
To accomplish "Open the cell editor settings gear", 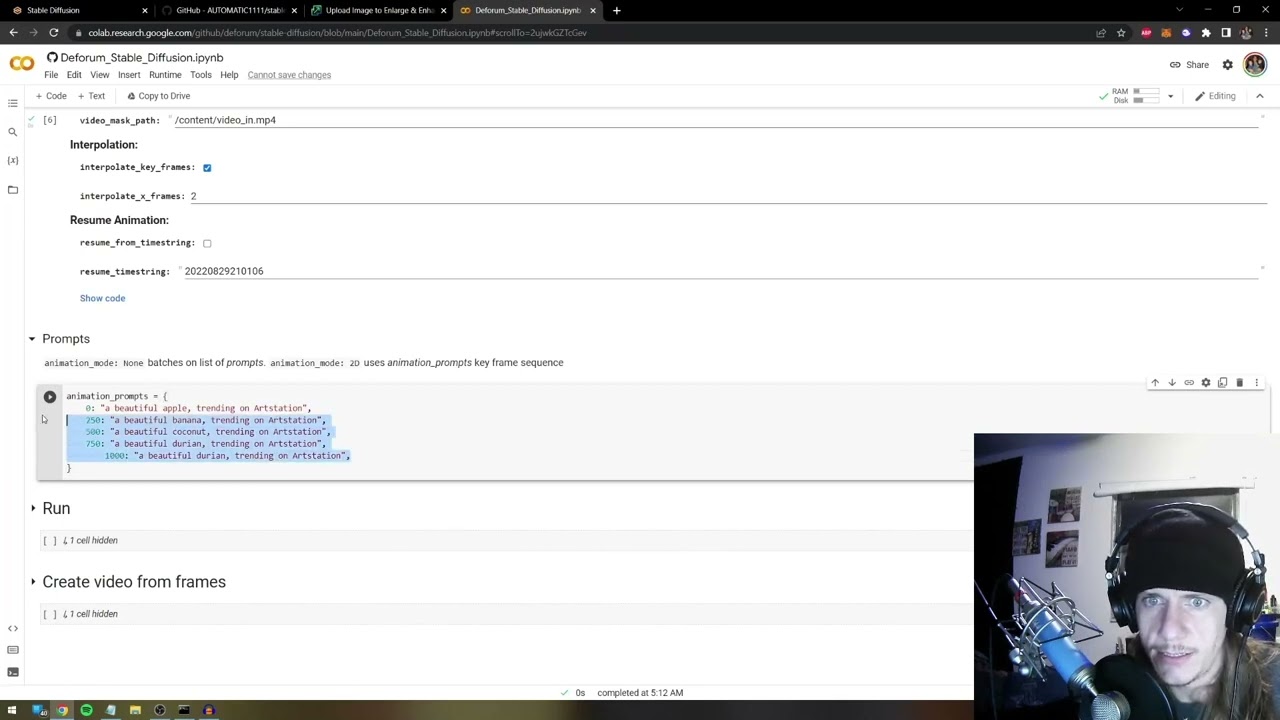I will (1206, 383).
